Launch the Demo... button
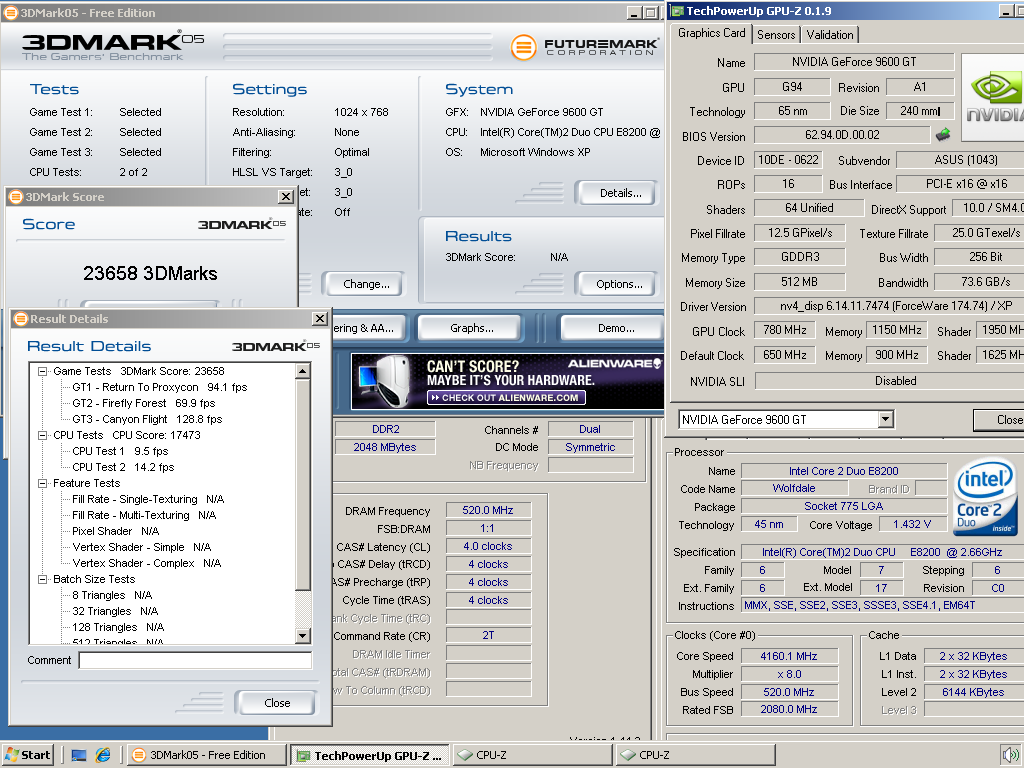Screen dimensions: 1024x768 point(613,328)
